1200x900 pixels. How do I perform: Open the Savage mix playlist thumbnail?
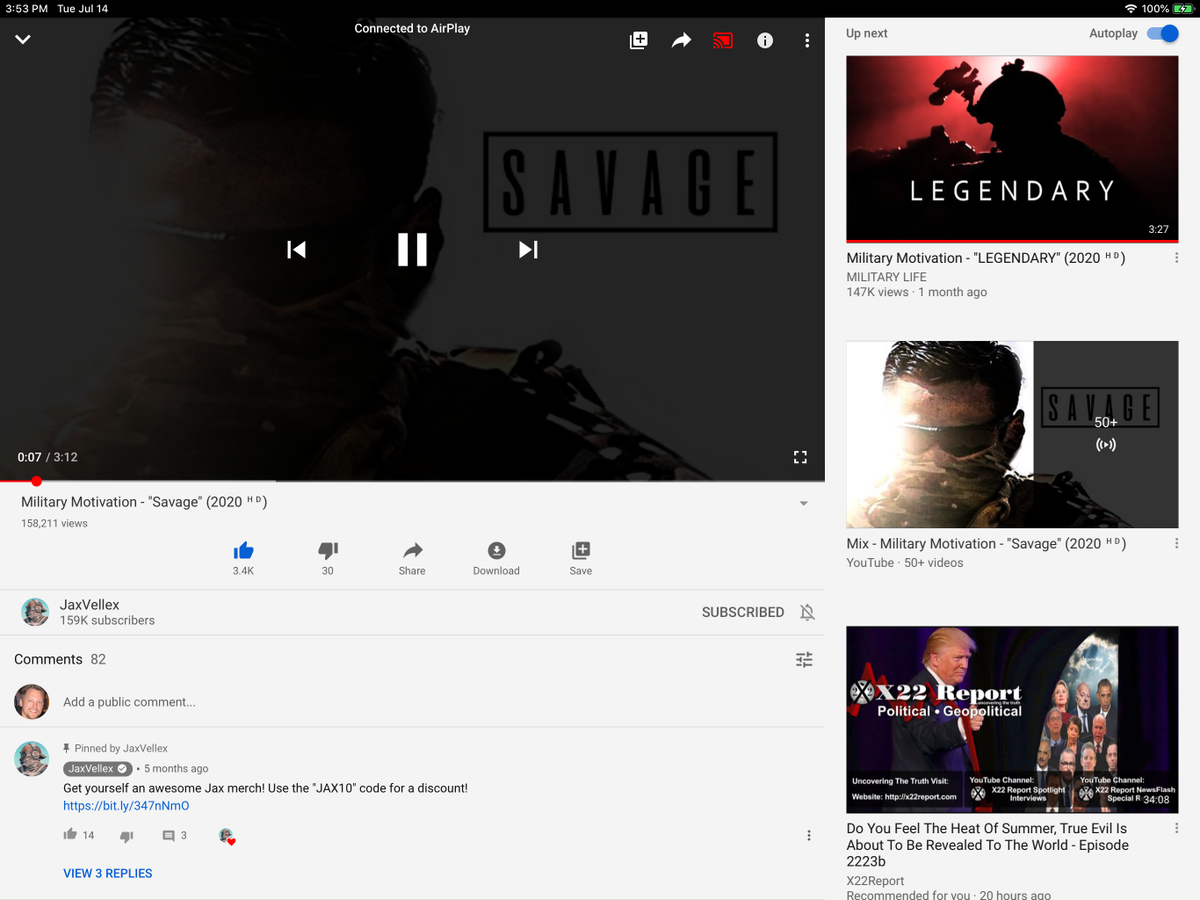[1012, 435]
